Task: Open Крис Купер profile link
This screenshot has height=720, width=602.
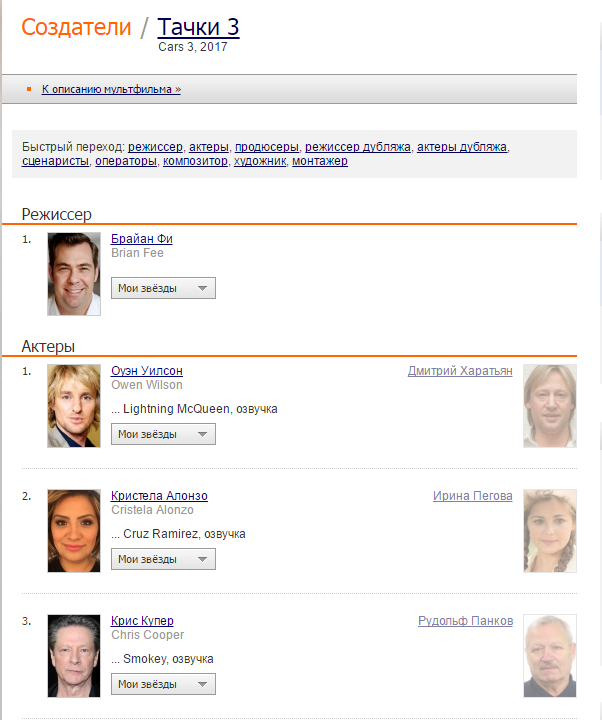Action: point(142,621)
